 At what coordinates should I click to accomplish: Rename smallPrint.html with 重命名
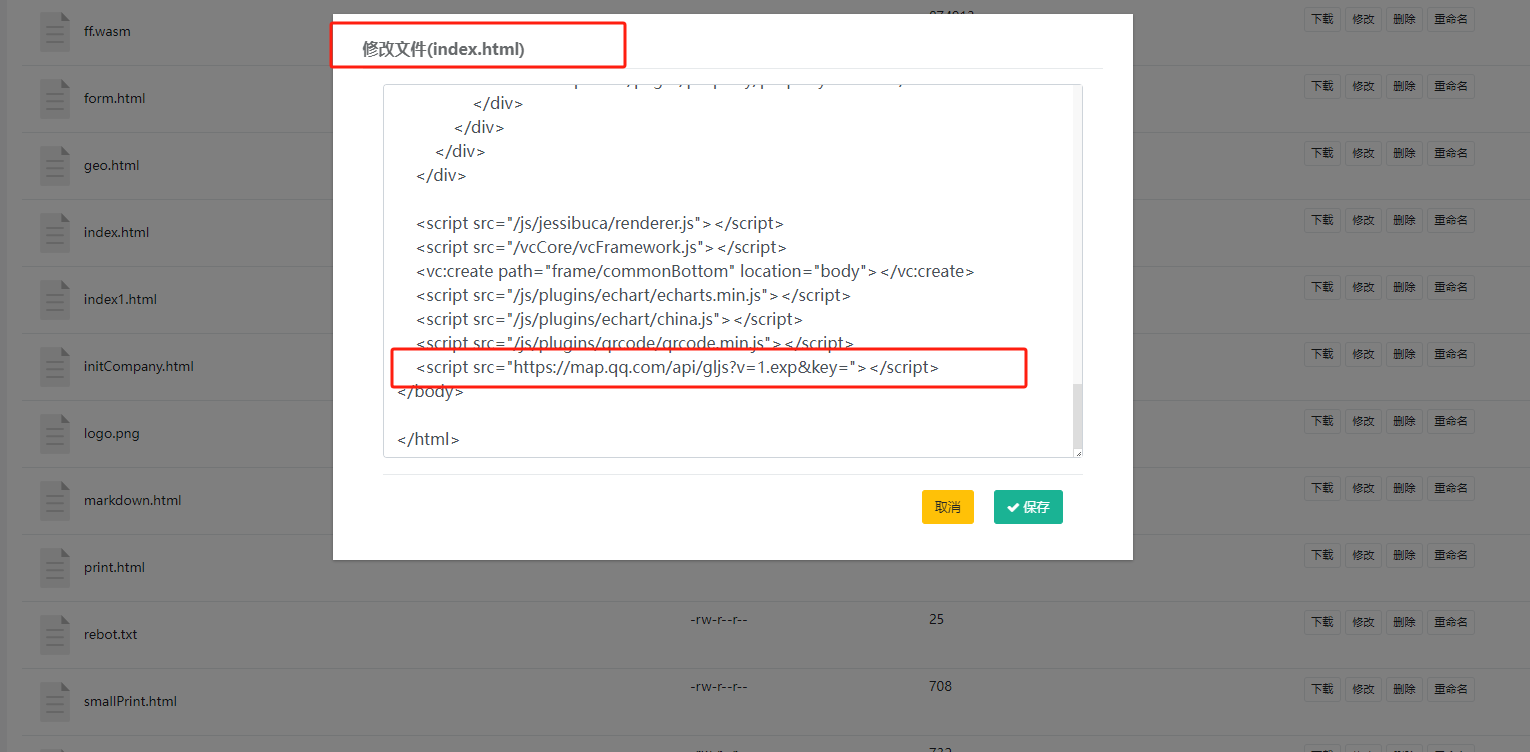pyautogui.click(x=1450, y=689)
